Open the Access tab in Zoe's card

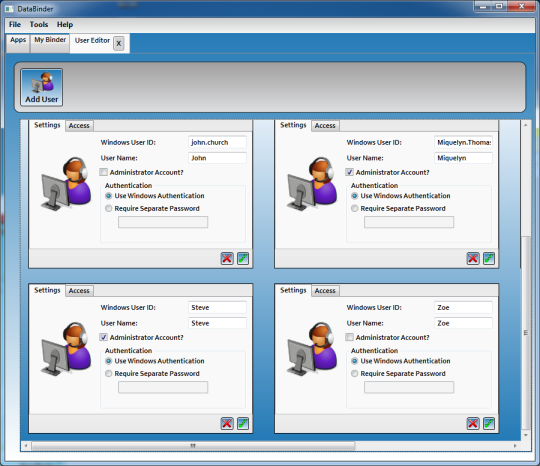[x=325, y=291]
